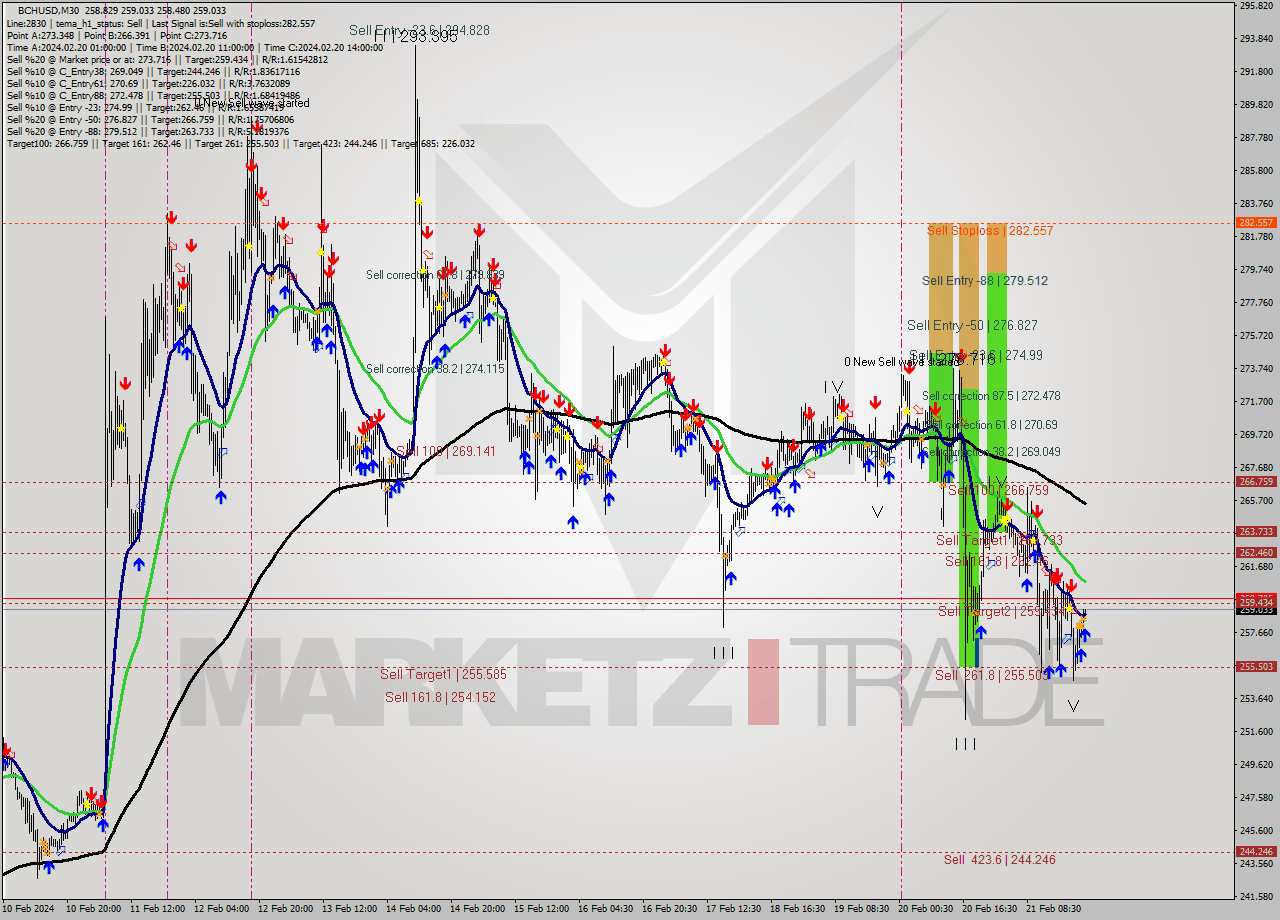This screenshot has width=1280, height=920.
Task: Select the 'Sell Target1 | 255.585' label
Action: click(443, 674)
